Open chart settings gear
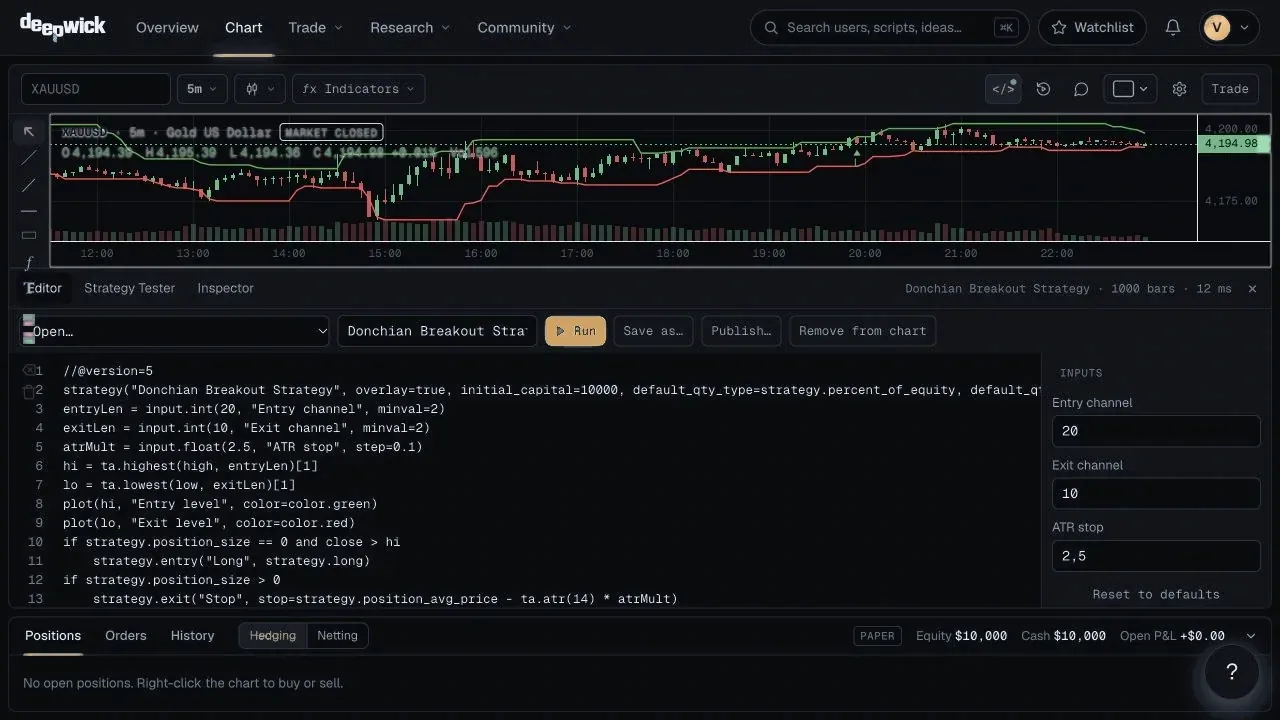 pos(1179,89)
